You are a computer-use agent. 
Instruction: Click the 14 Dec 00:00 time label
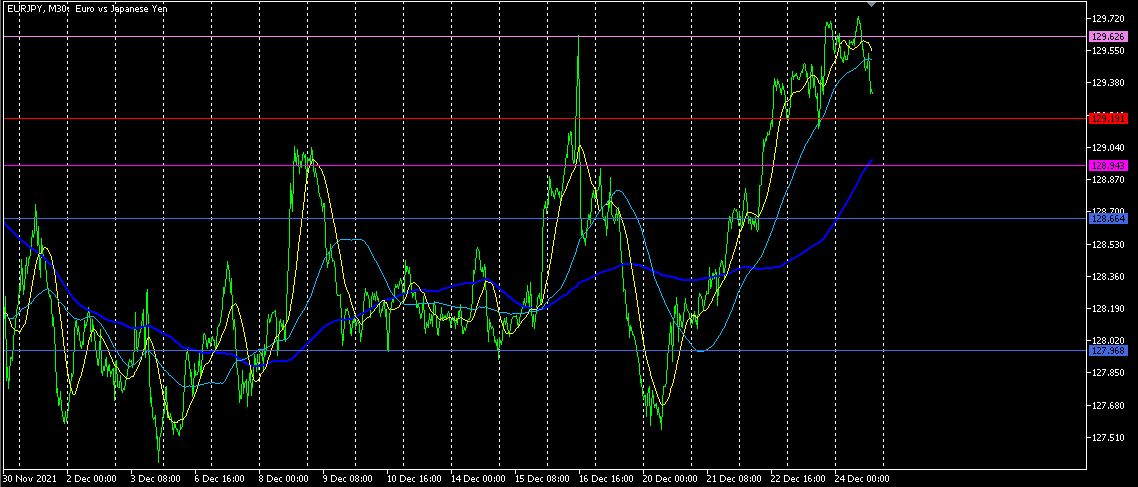(x=478, y=479)
